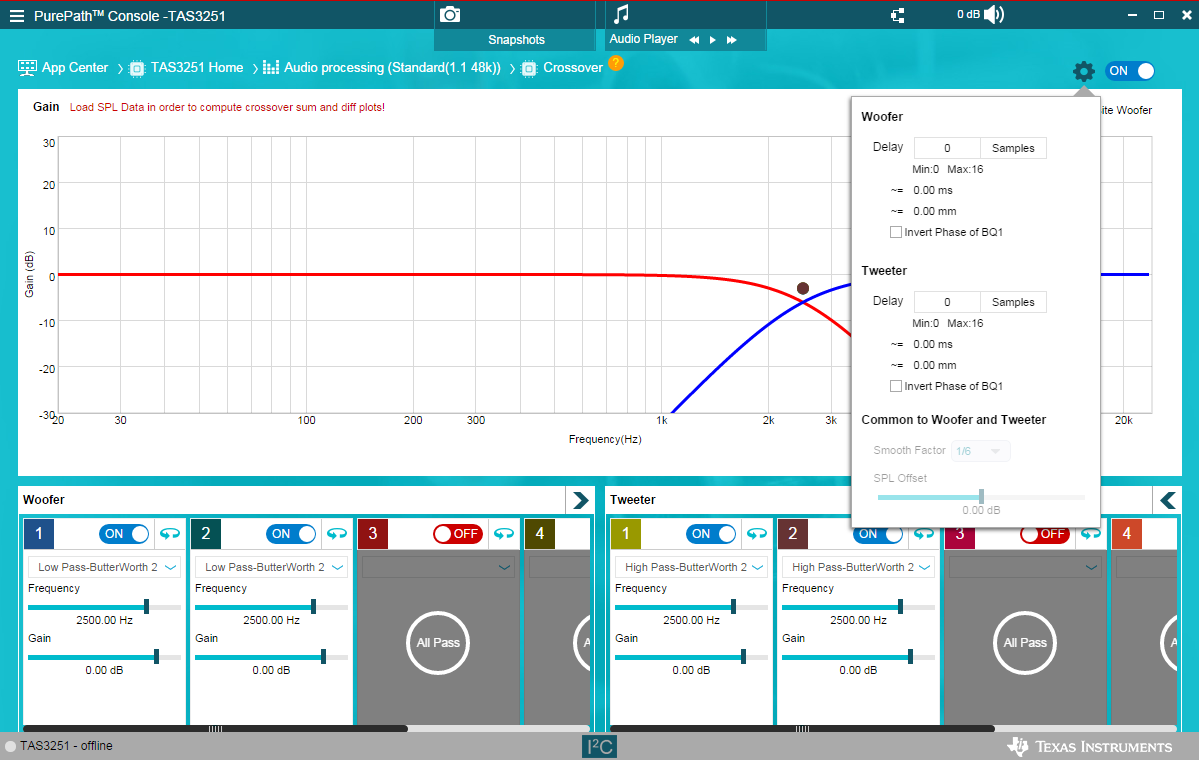Click the Audio Player music note icon

(x=622, y=14)
